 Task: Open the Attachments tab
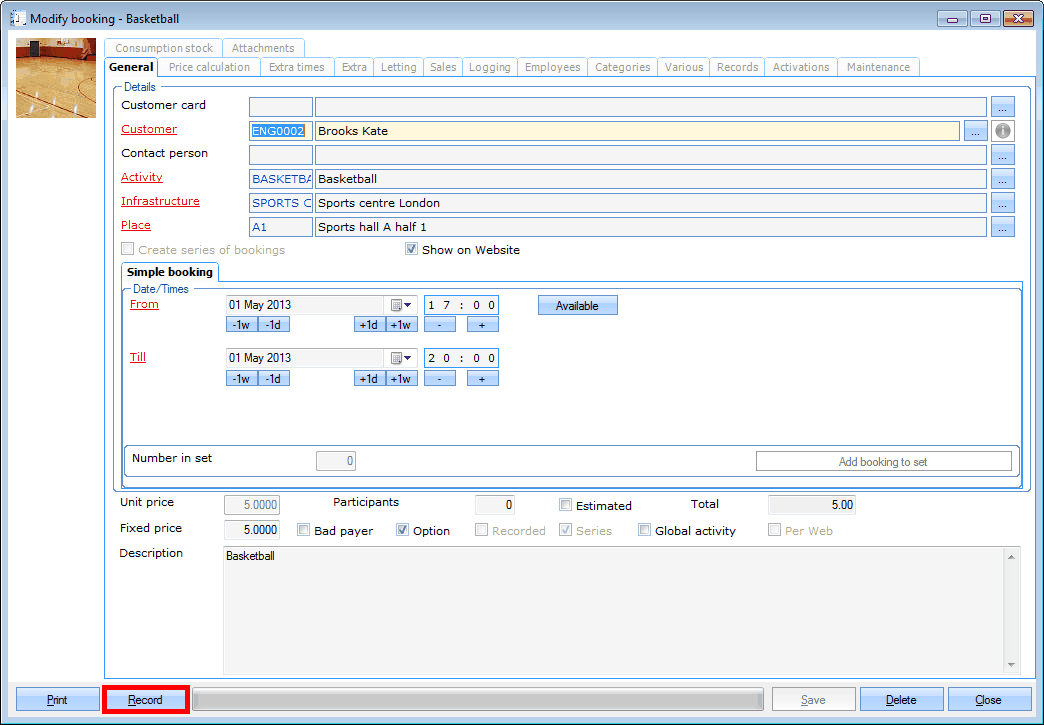(x=263, y=47)
